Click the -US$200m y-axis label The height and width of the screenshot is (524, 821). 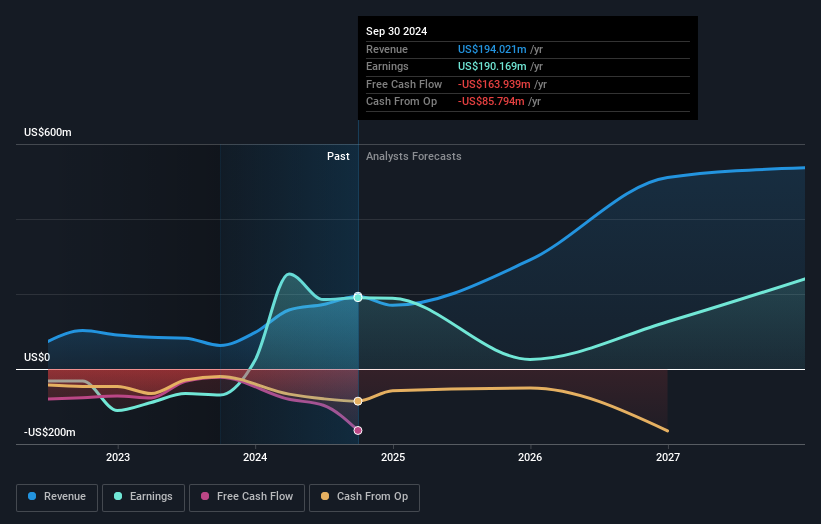pyautogui.click(x=49, y=432)
